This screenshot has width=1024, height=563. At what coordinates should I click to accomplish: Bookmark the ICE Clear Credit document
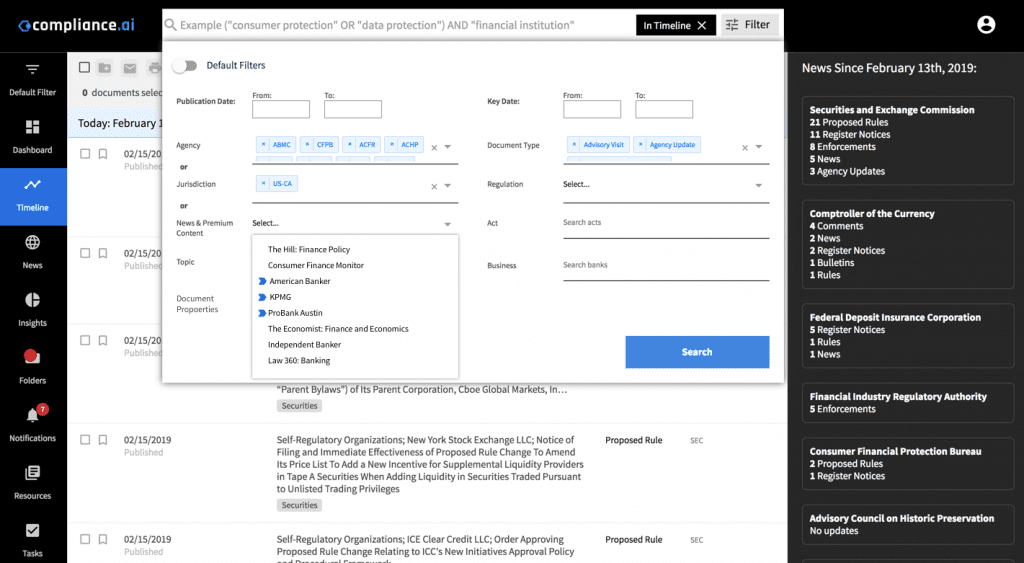click(103, 539)
